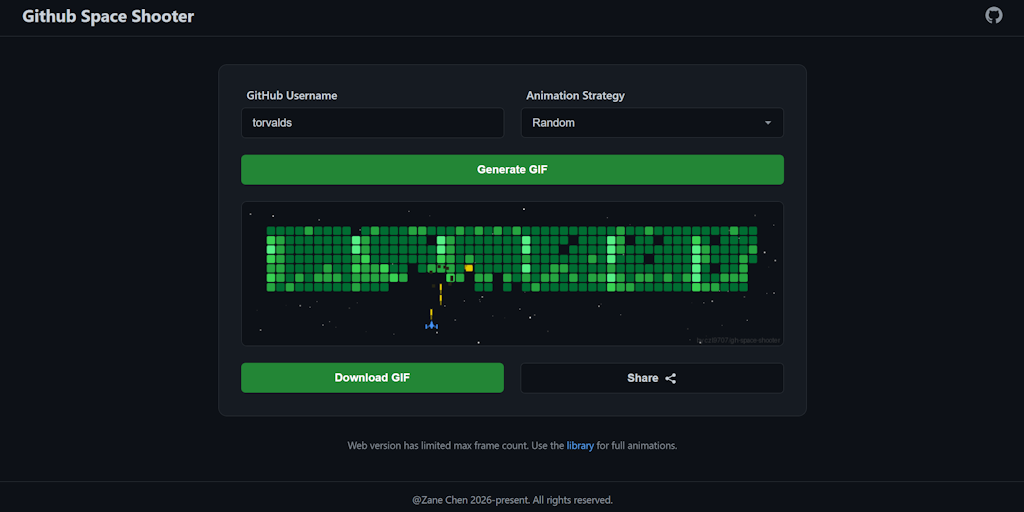Click the generated GIF contribution grid preview
Viewport: 1024px width, 512px height.
512,259
